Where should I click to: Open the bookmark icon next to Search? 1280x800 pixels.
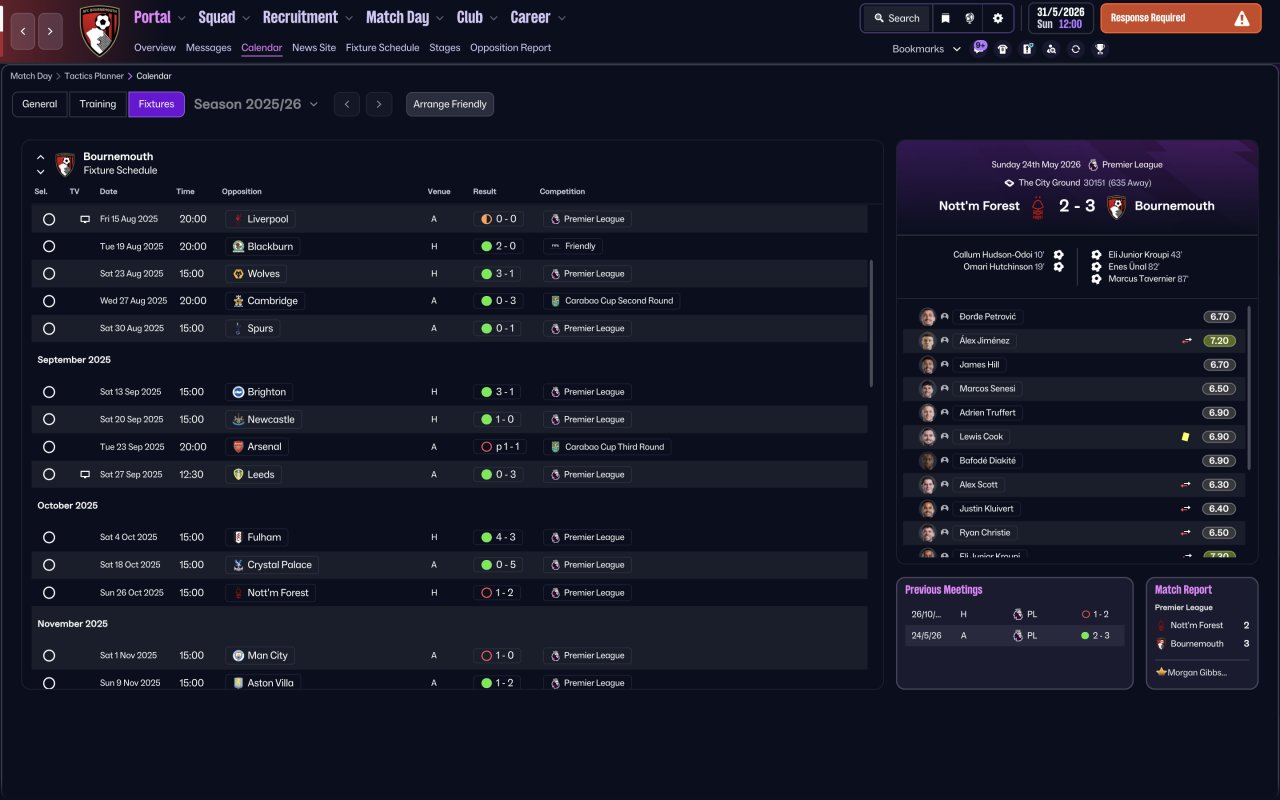[945, 18]
